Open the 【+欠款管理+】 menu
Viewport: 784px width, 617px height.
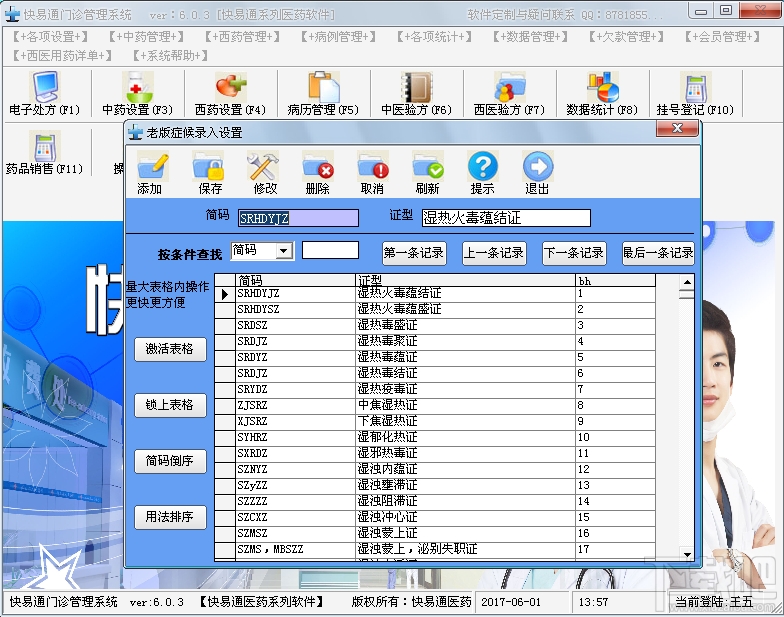(626, 36)
